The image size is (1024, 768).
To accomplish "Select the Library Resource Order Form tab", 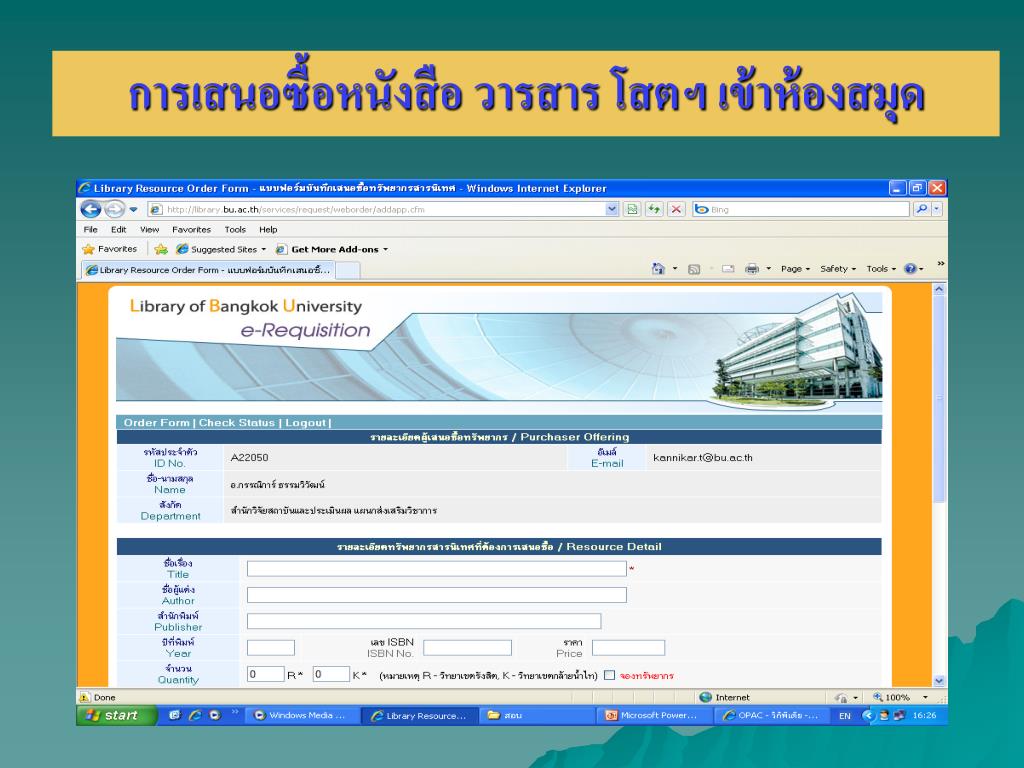I will (x=208, y=270).
